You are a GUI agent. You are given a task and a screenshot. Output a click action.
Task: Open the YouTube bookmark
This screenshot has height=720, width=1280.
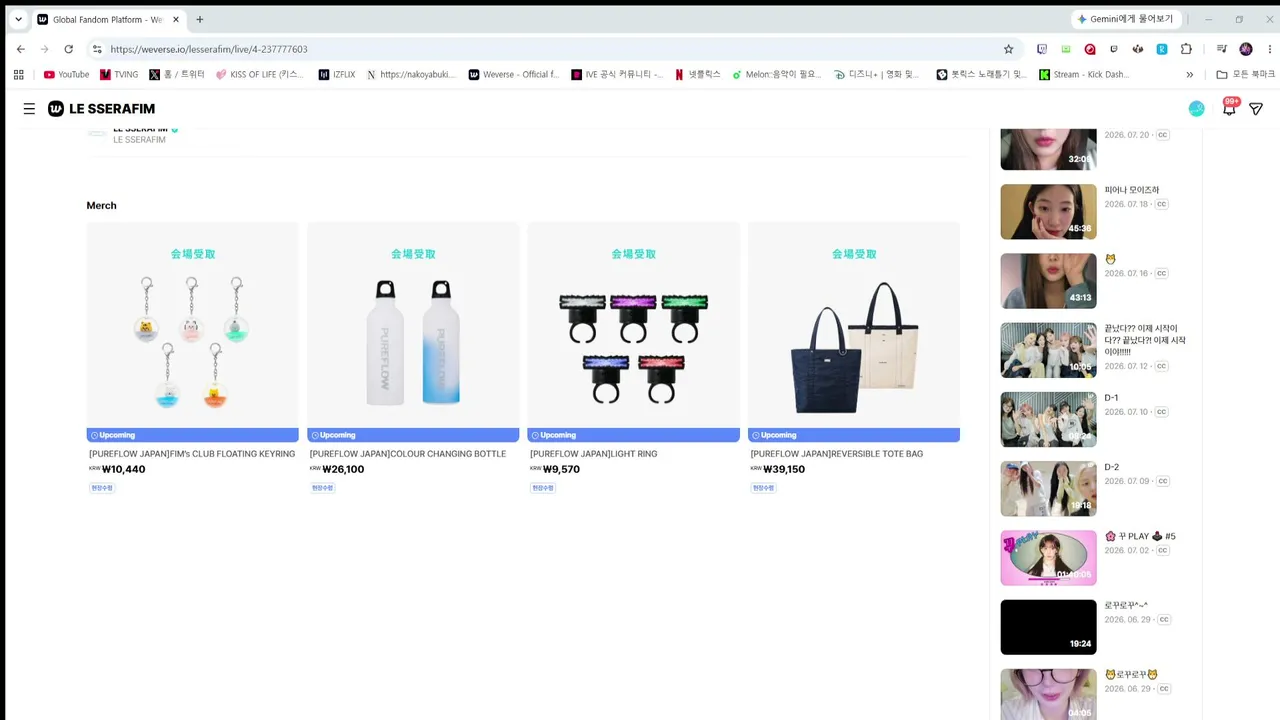click(x=66, y=74)
